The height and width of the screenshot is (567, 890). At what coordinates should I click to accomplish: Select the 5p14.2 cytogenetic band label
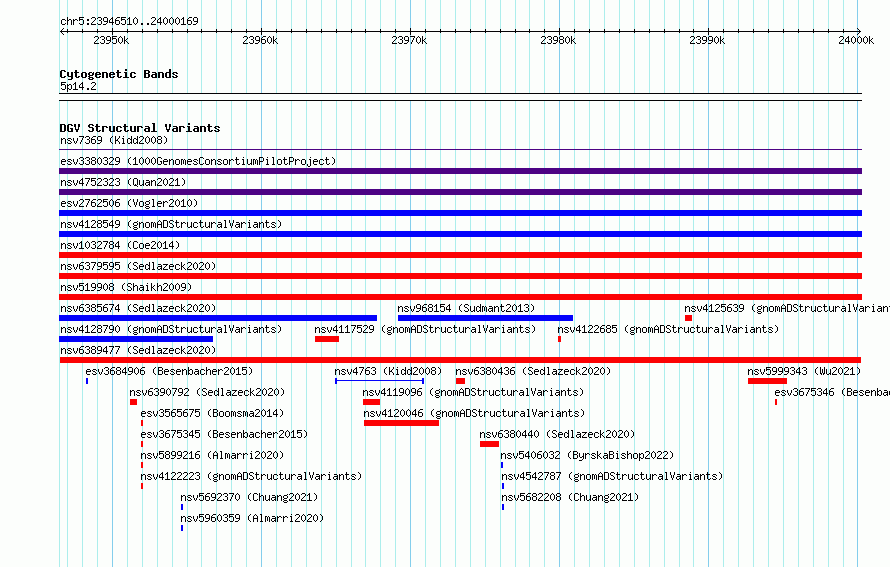point(78,86)
